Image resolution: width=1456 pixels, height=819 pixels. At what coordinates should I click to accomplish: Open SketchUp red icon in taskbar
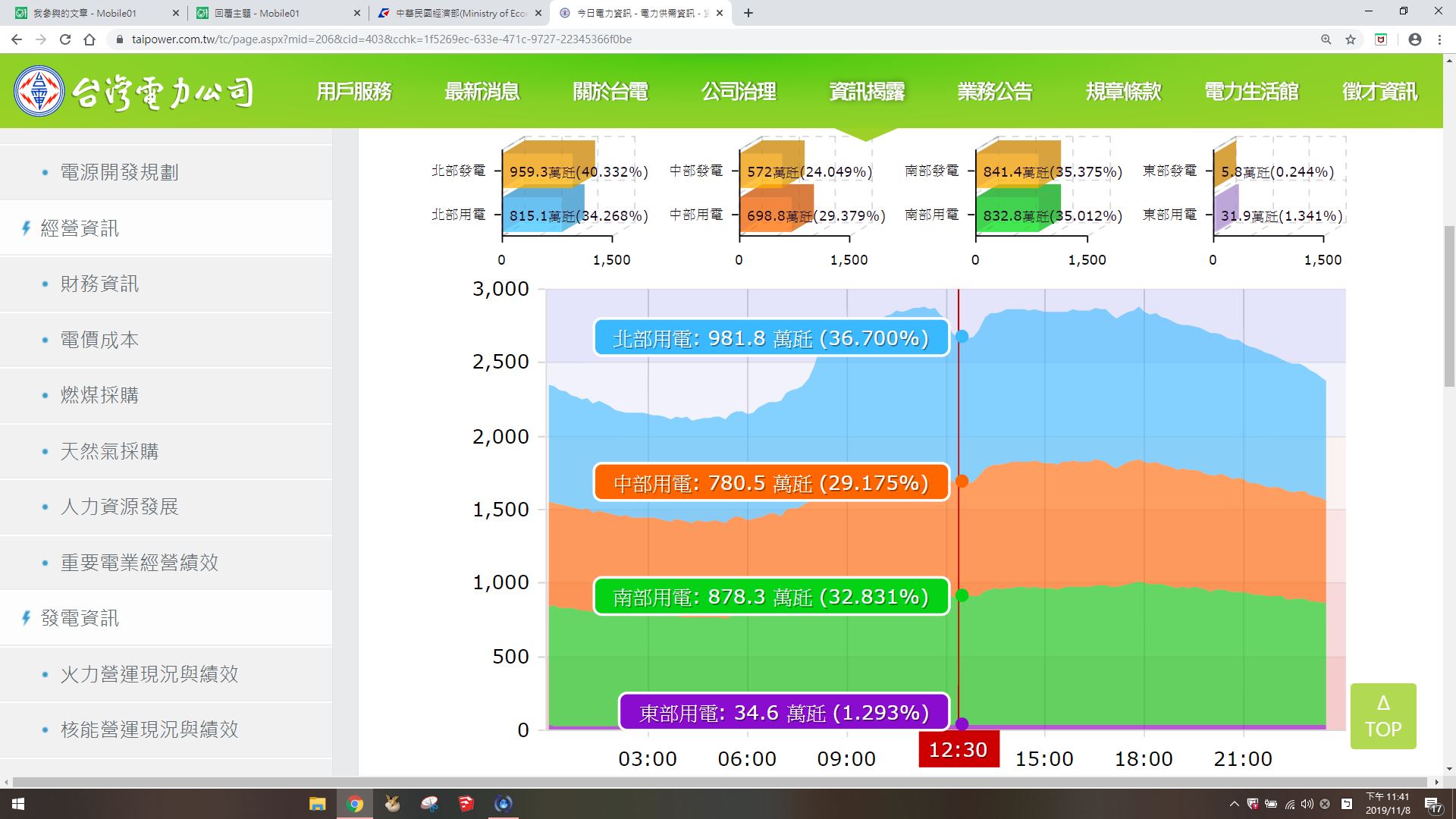click(x=466, y=804)
